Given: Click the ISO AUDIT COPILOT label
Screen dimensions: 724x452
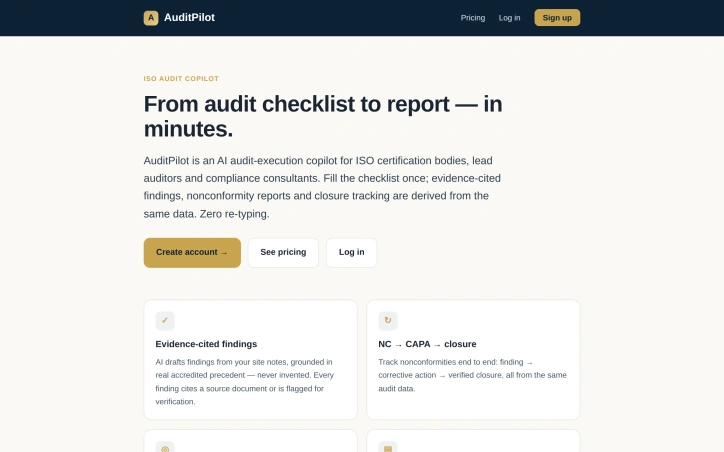Looking at the screenshot, I should point(181,79).
